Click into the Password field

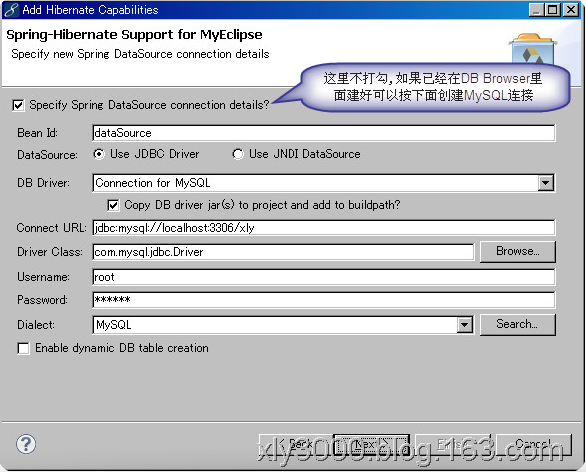pos(323,300)
